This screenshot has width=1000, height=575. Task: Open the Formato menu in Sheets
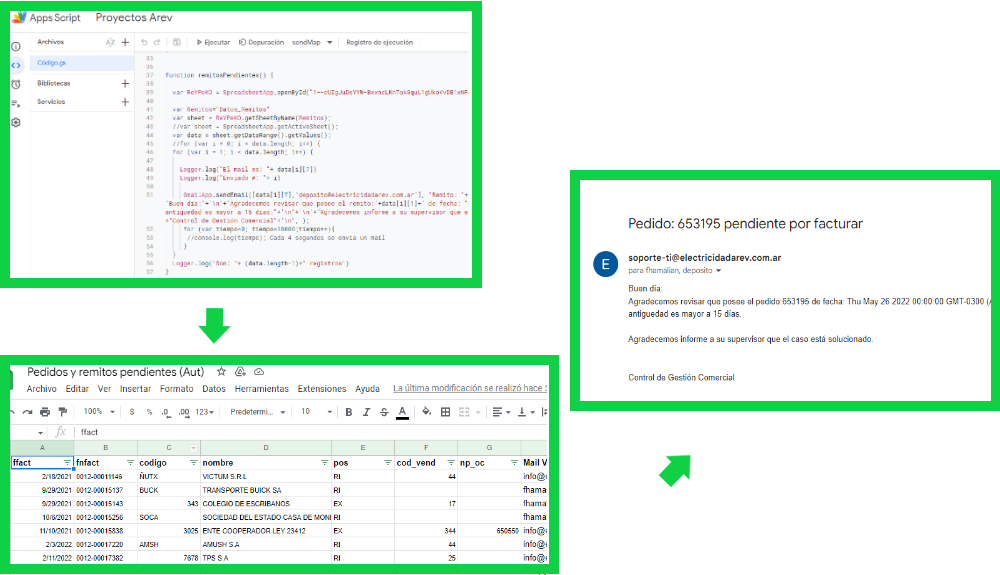177,388
